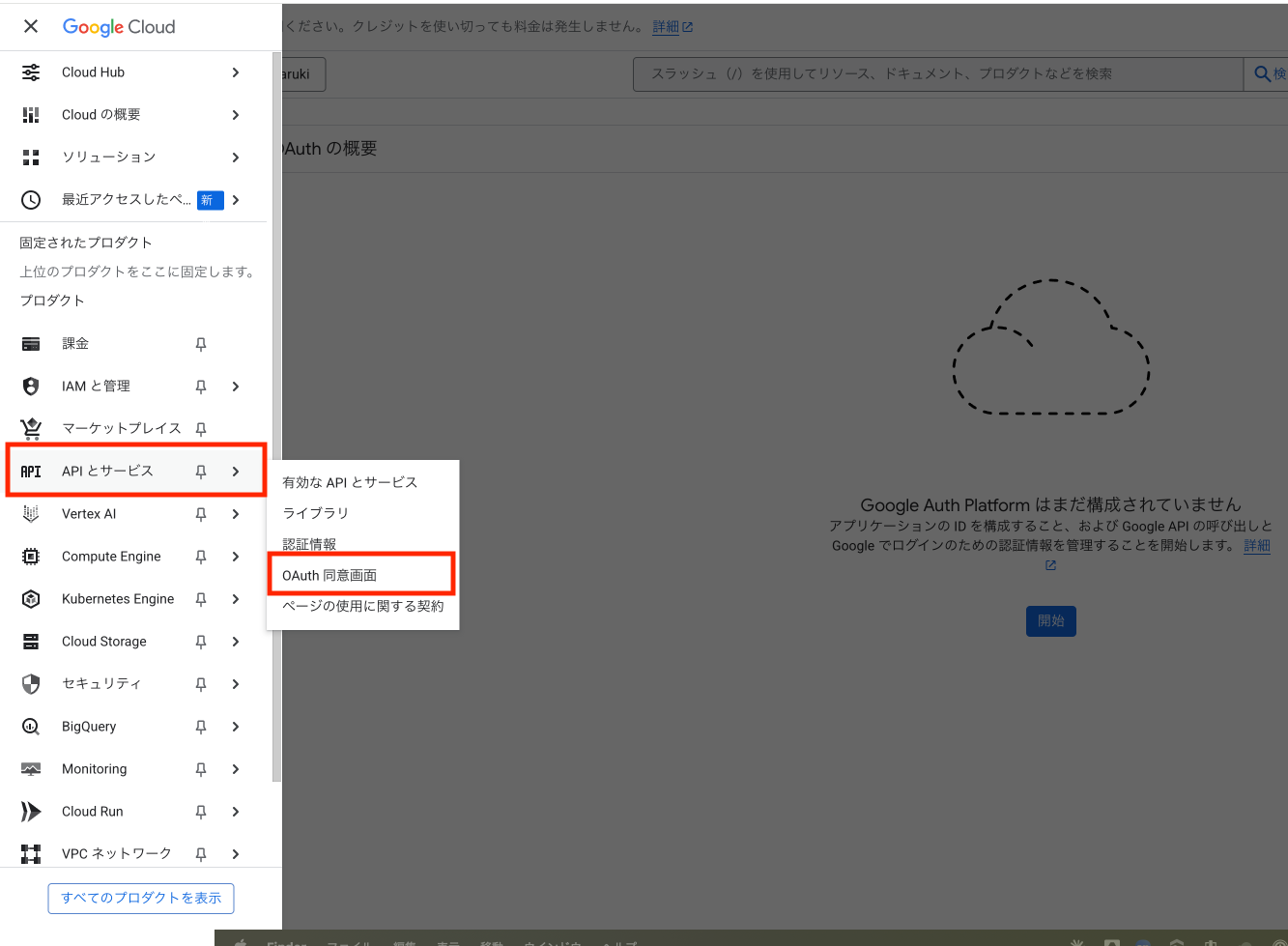Expand ソリューション submenu arrow
The height and width of the screenshot is (946, 1288).
click(236, 158)
